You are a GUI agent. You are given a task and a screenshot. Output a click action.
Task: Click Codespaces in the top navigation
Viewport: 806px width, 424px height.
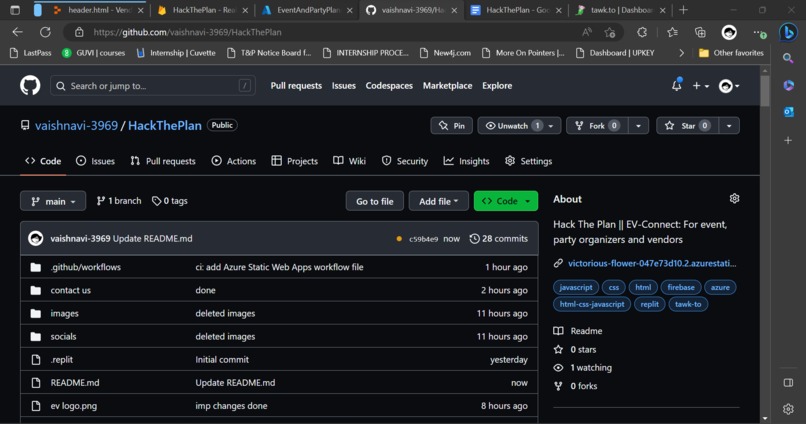389,86
